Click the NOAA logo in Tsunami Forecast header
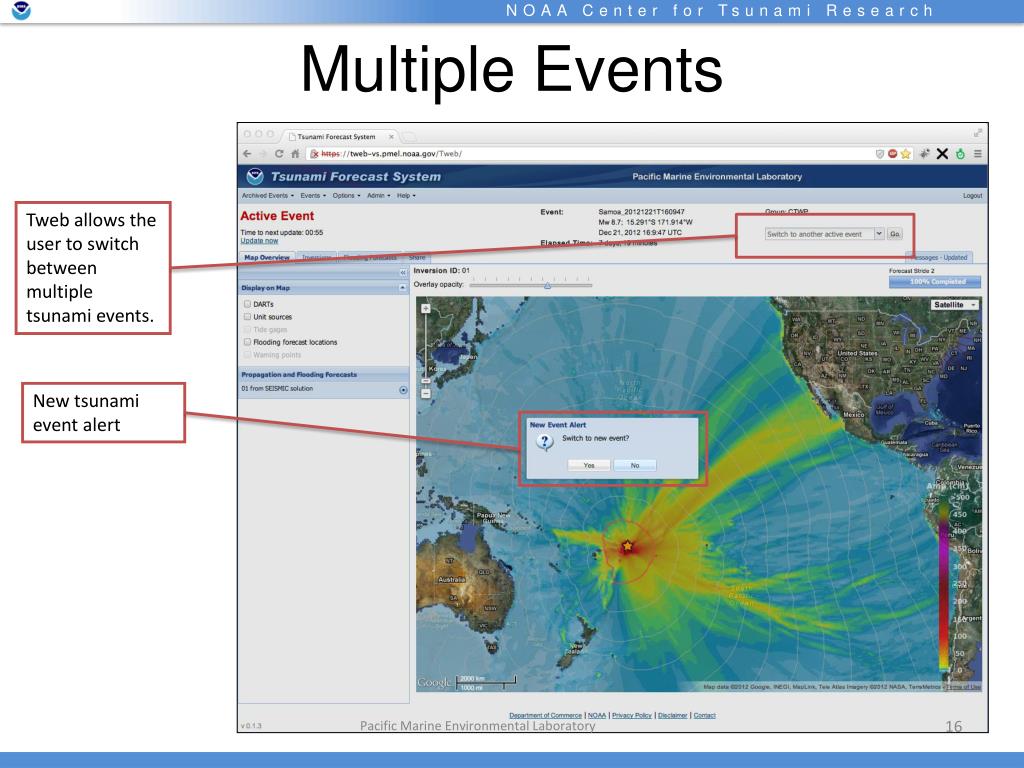1024x768 pixels. click(255, 176)
